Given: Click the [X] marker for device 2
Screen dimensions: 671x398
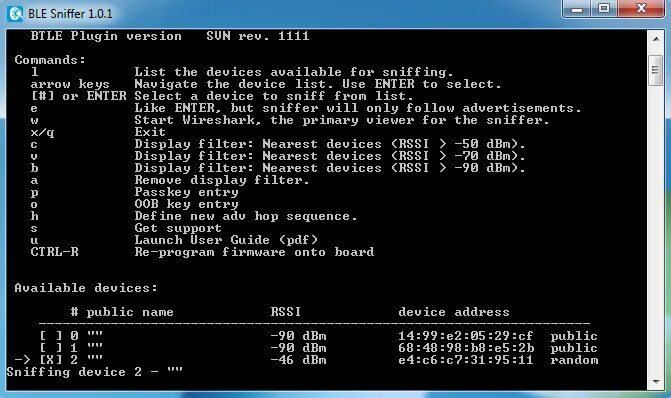Looking at the screenshot, I should [x=51, y=360].
